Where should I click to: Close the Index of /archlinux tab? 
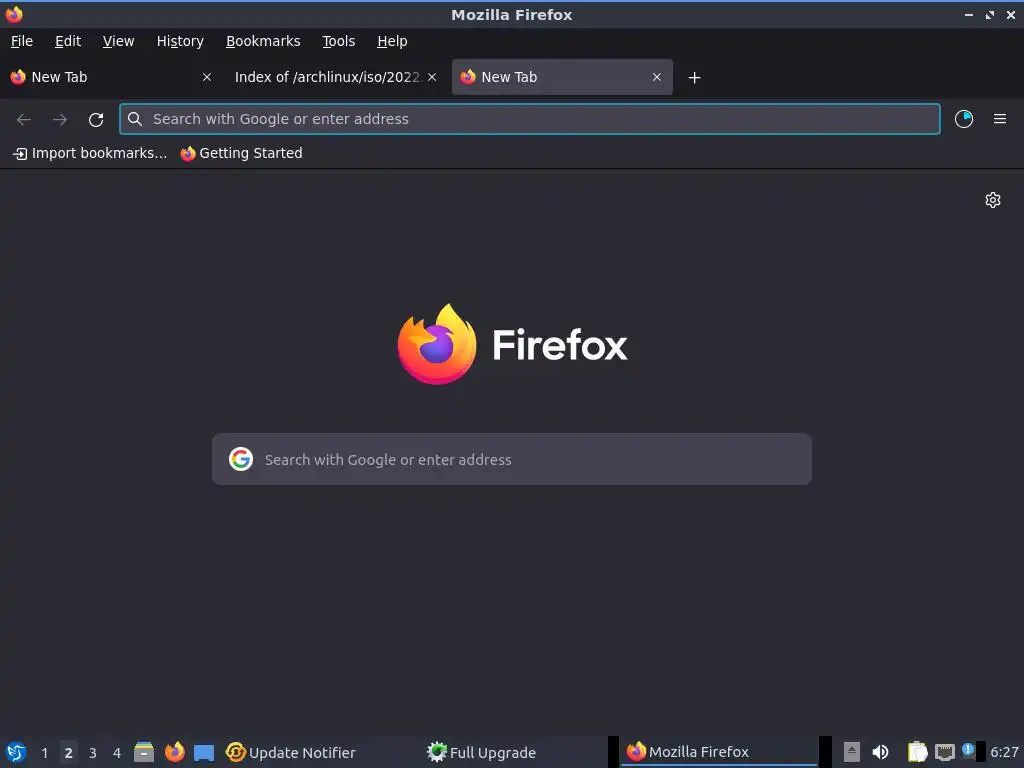pyautogui.click(x=432, y=77)
